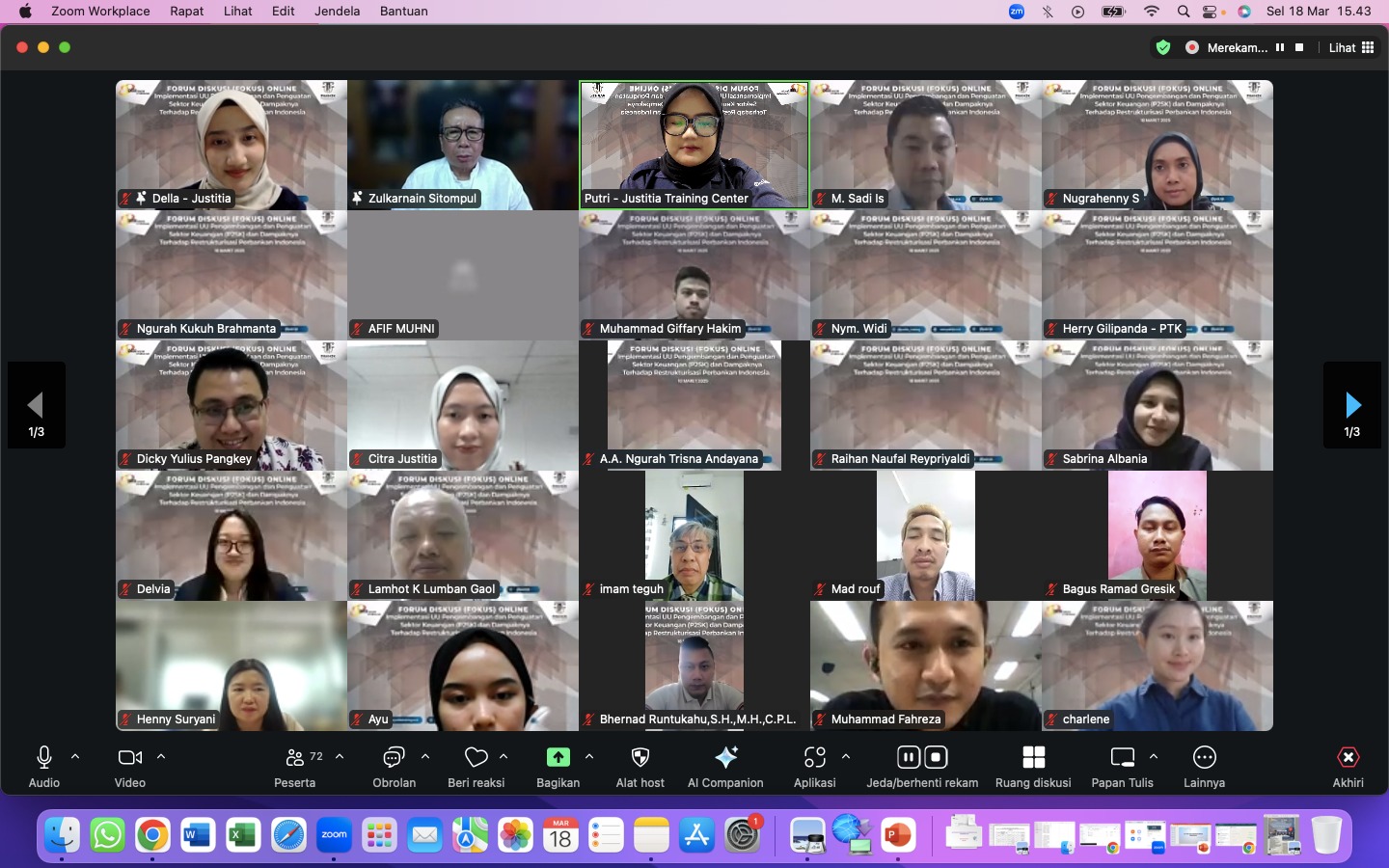Open the Obrolan chat panel
Image resolution: width=1389 pixels, height=868 pixels.
coord(394,758)
